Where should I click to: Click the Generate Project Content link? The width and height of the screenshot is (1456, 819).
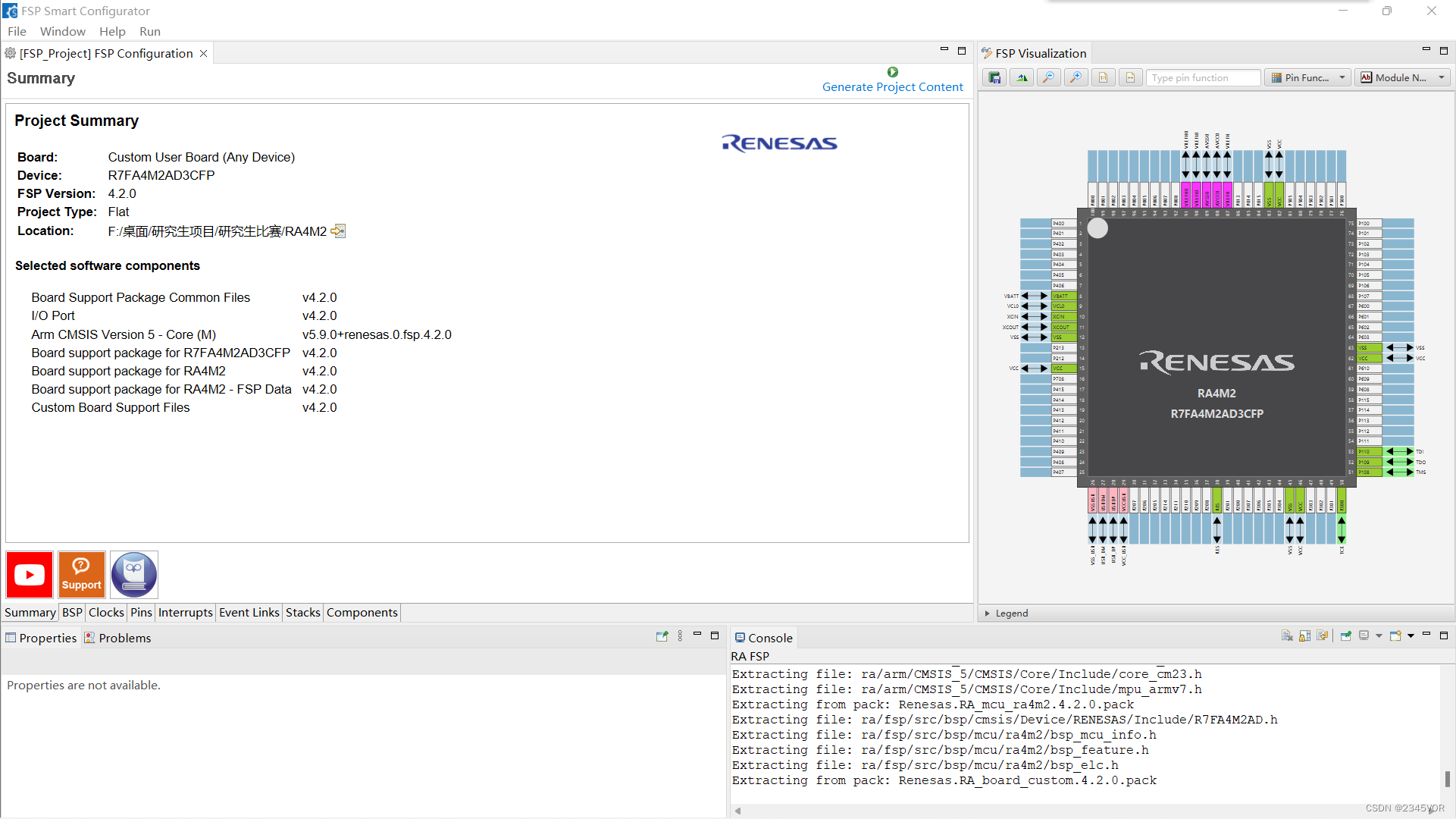tap(893, 87)
